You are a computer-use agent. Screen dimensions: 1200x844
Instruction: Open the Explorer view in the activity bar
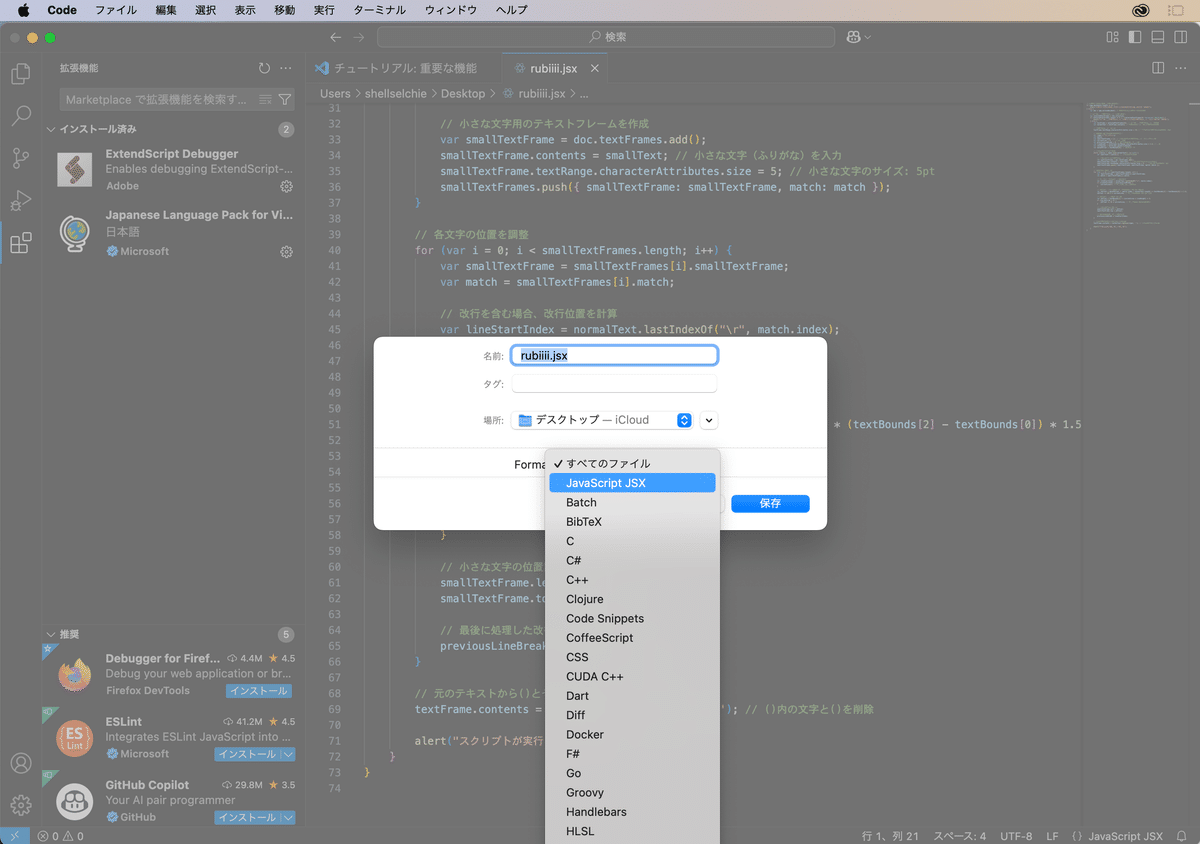21,73
